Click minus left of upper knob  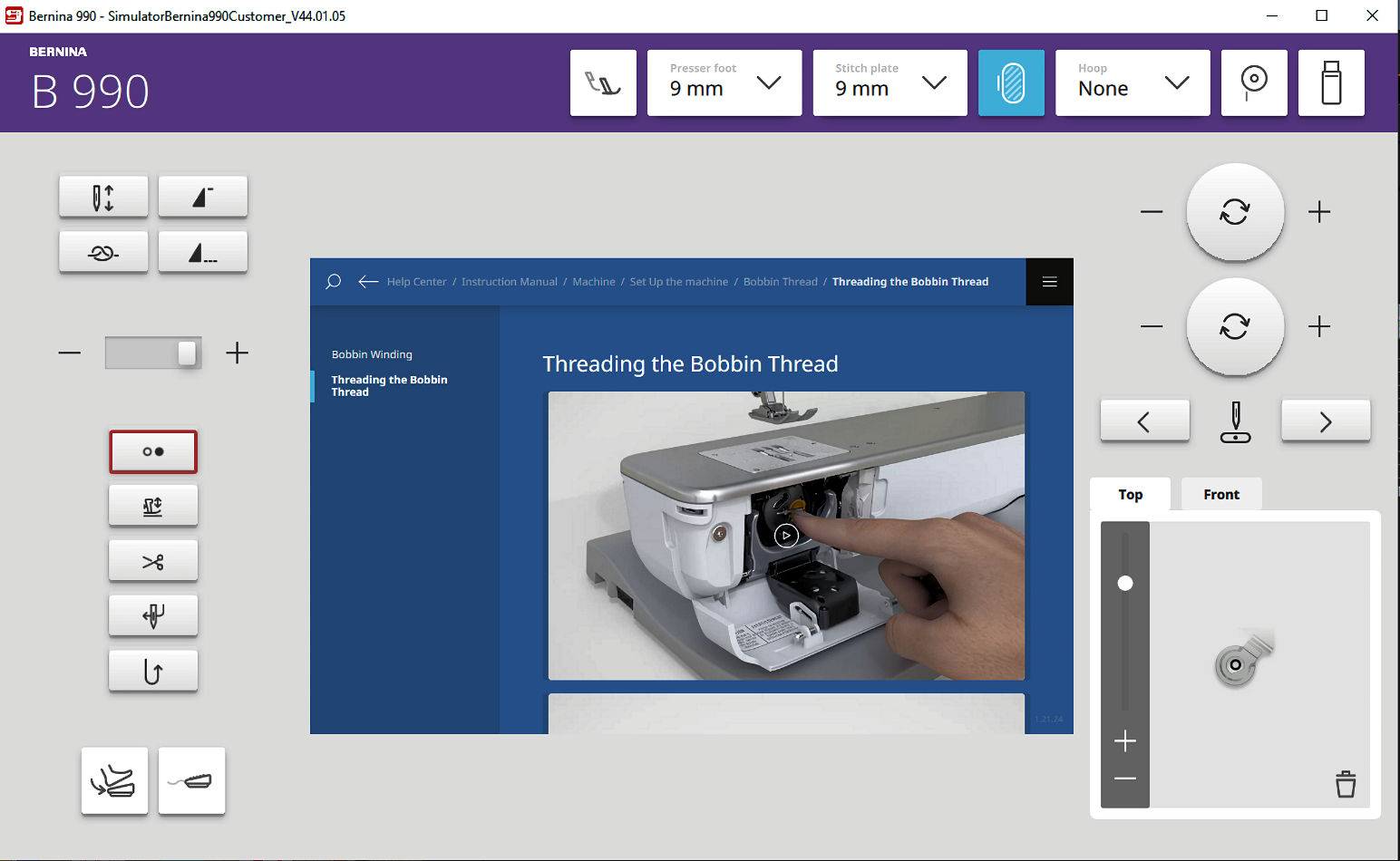click(1152, 212)
